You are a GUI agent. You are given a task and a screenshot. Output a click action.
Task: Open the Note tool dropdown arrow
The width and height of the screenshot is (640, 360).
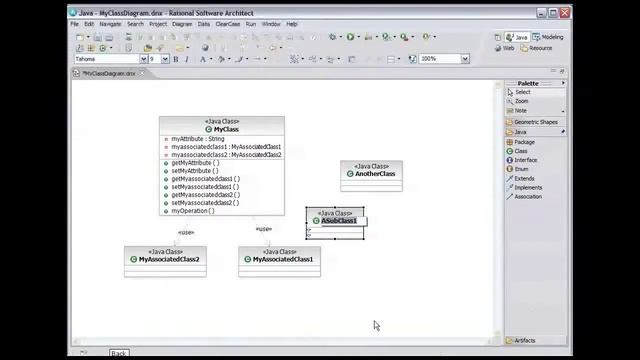tap(563, 111)
